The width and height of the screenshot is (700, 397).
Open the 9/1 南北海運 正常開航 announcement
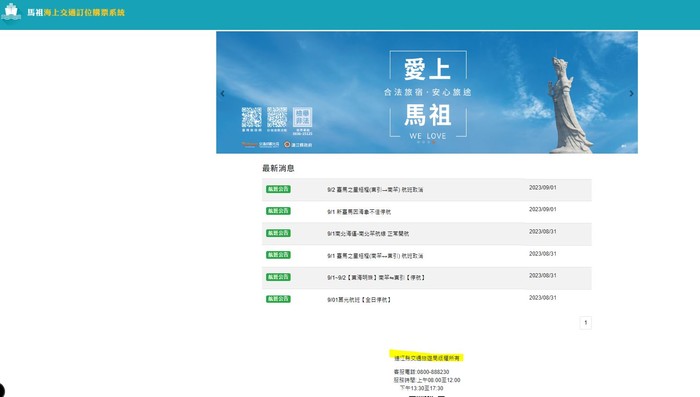[368, 234]
